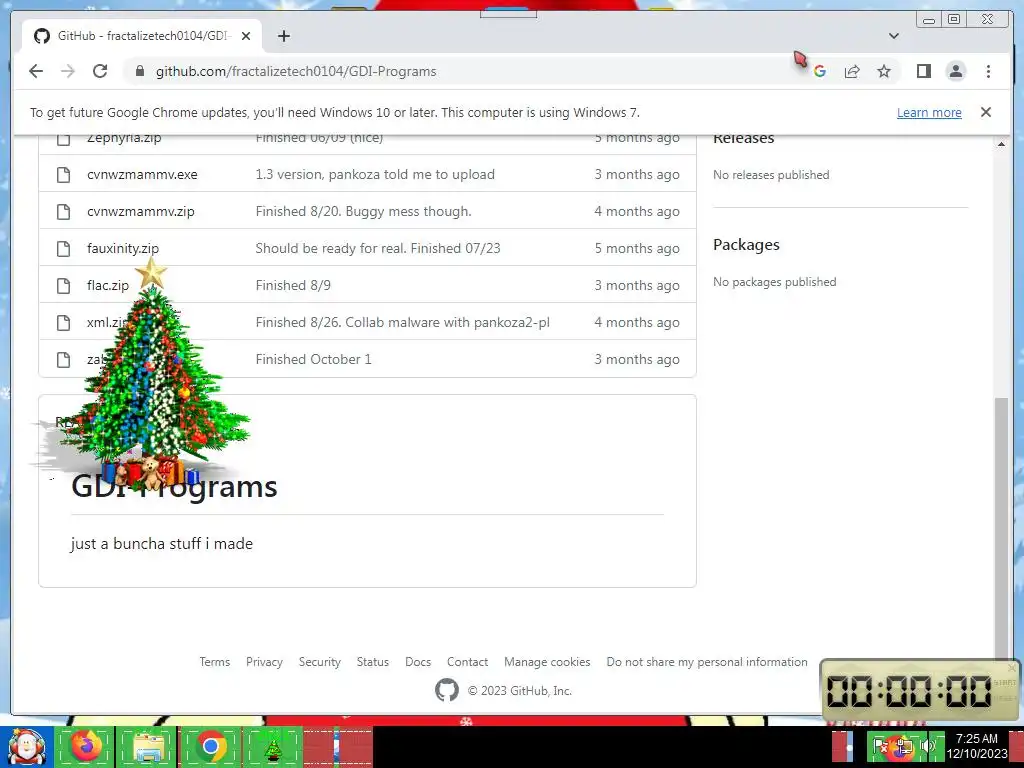Open the Terms footer link
This screenshot has height=768, width=1024.
pos(214,662)
